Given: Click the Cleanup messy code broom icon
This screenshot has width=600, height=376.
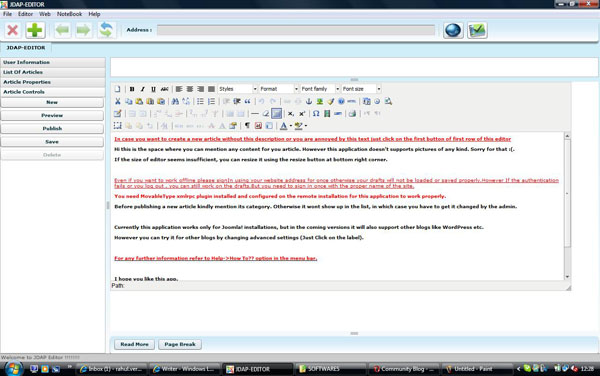Looking at the screenshot, I should tap(331, 101).
